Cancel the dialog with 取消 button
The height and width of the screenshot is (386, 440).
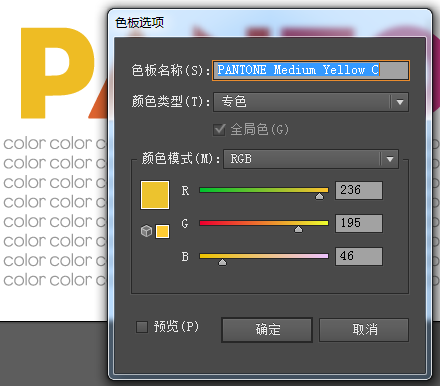pyautogui.click(x=364, y=330)
